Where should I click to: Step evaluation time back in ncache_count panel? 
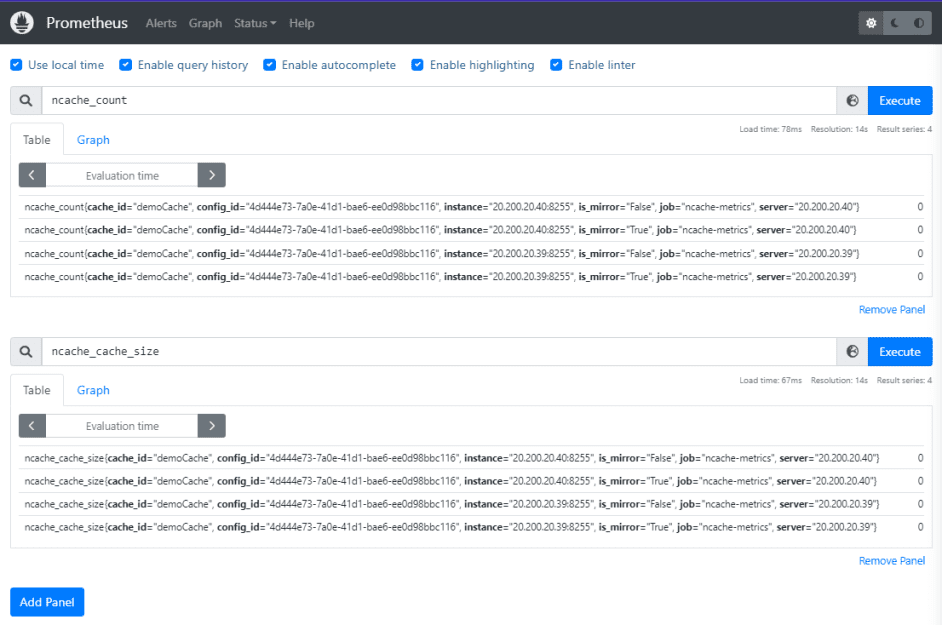(x=32, y=175)
